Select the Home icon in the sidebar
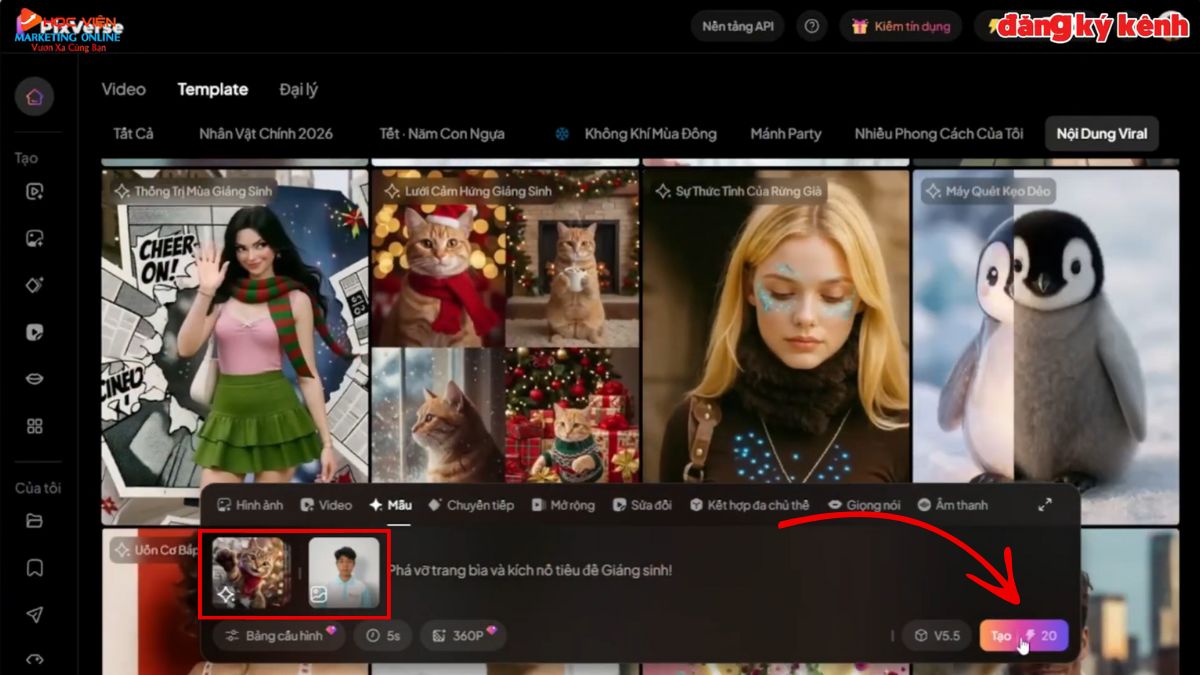The image size is (1200, 675). click(35, 97)
